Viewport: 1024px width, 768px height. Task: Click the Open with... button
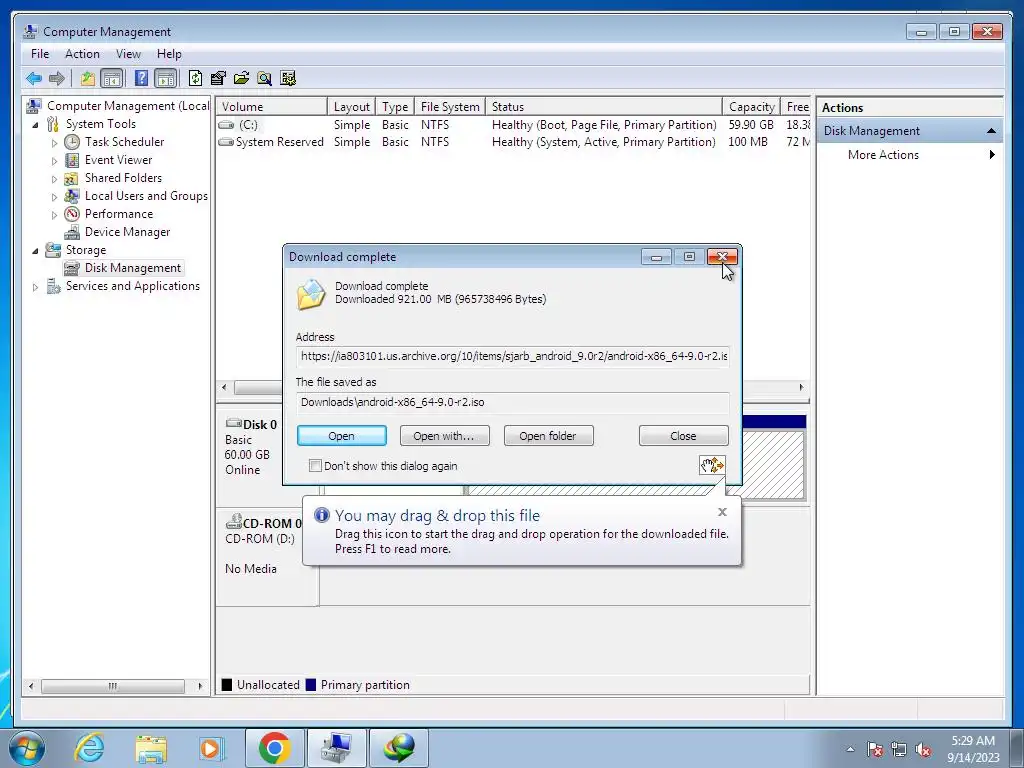pyautogui.click(x=444, y=436)
